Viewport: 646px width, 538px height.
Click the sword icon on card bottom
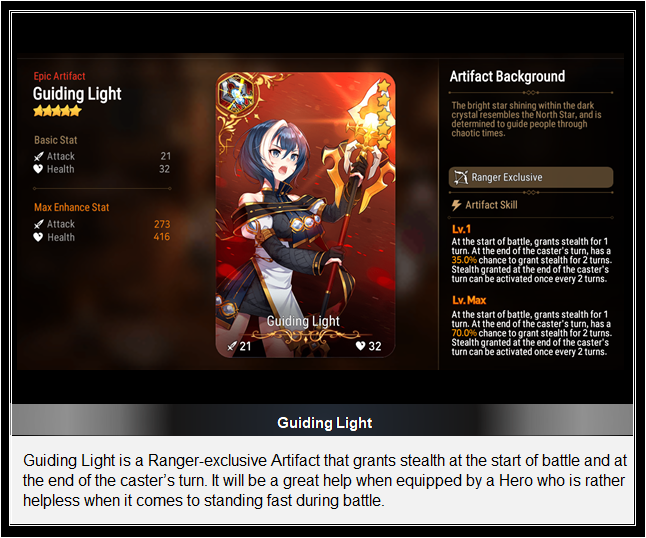point(233,346)
